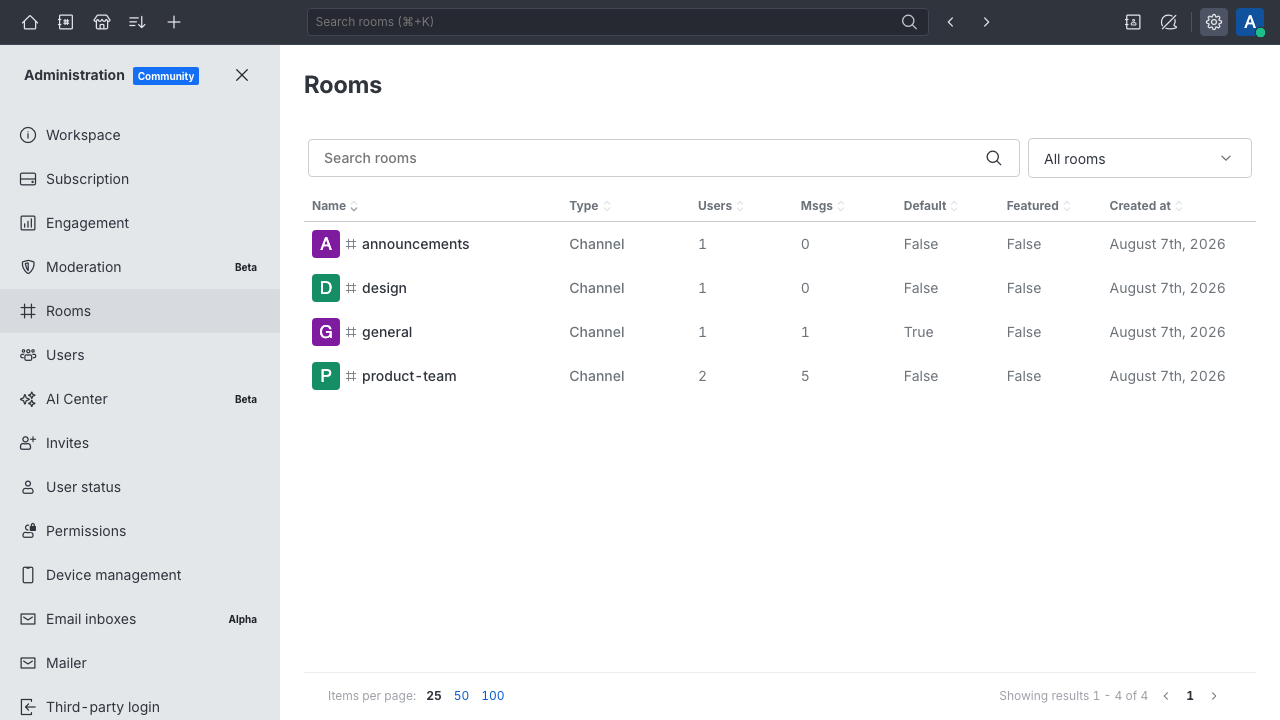Click the green D avatar for design

point(326,288)
